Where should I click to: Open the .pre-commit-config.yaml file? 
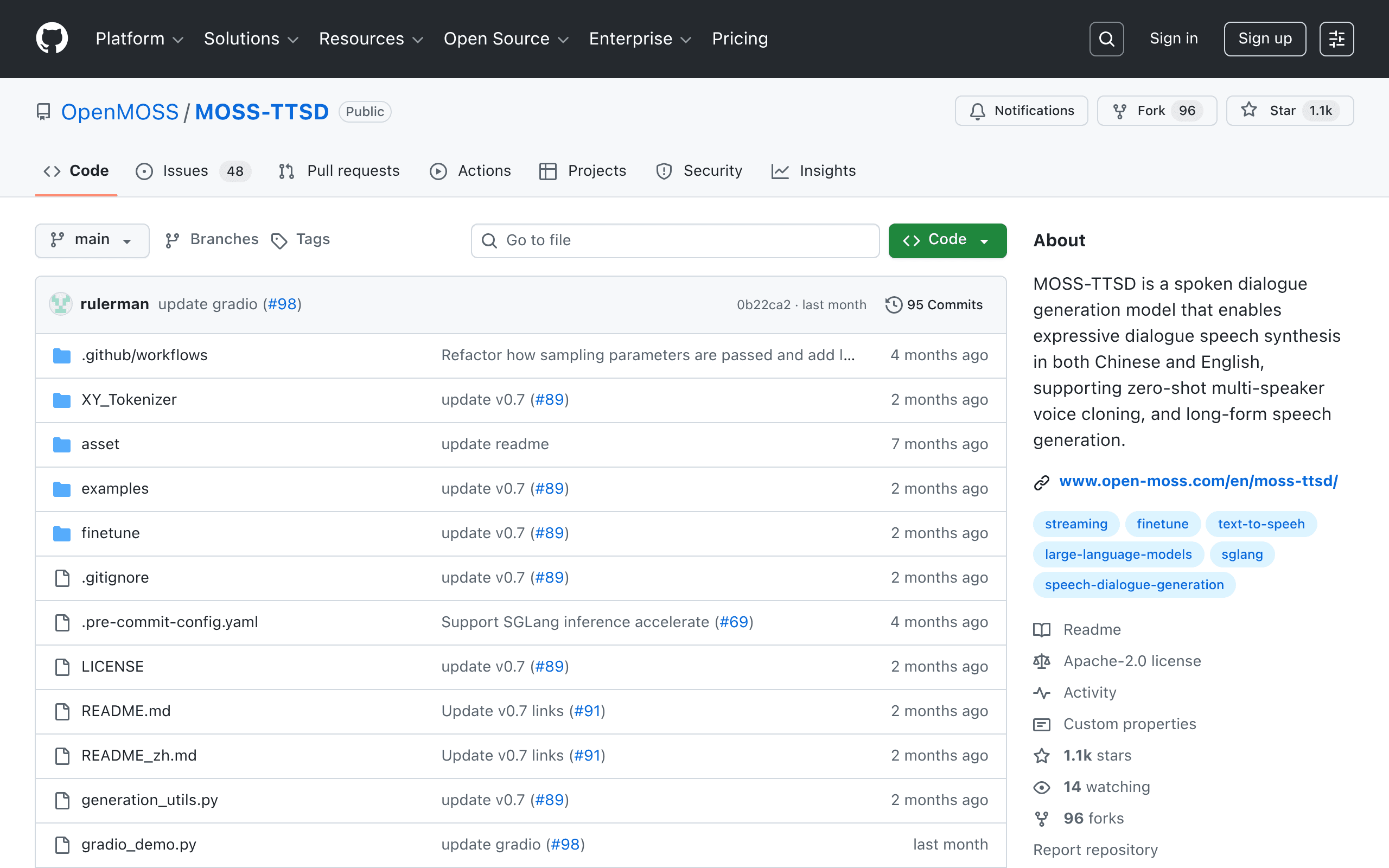coord(169,622)
